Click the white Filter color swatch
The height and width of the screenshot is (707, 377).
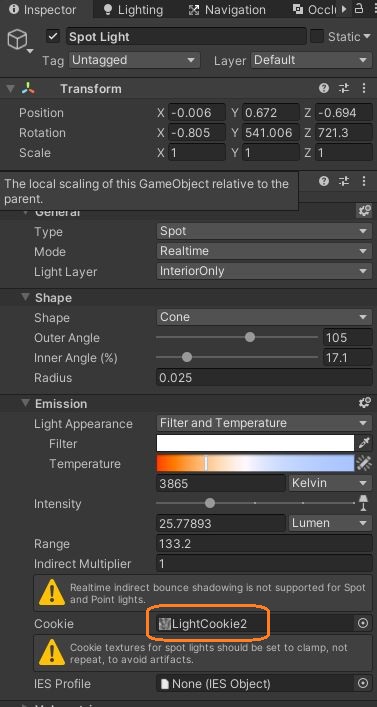(255, 443)
